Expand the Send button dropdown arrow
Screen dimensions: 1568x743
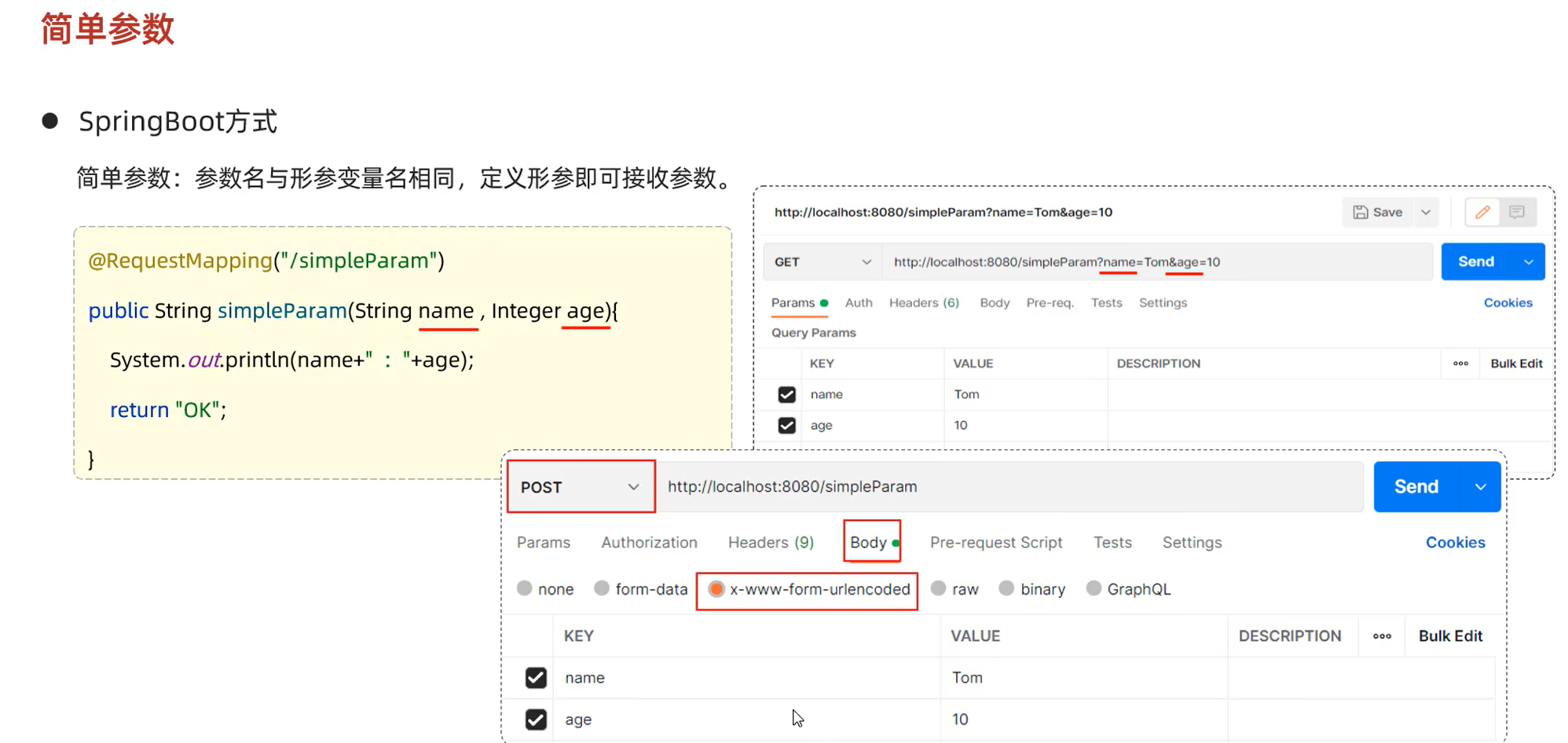click(1482, 486)
